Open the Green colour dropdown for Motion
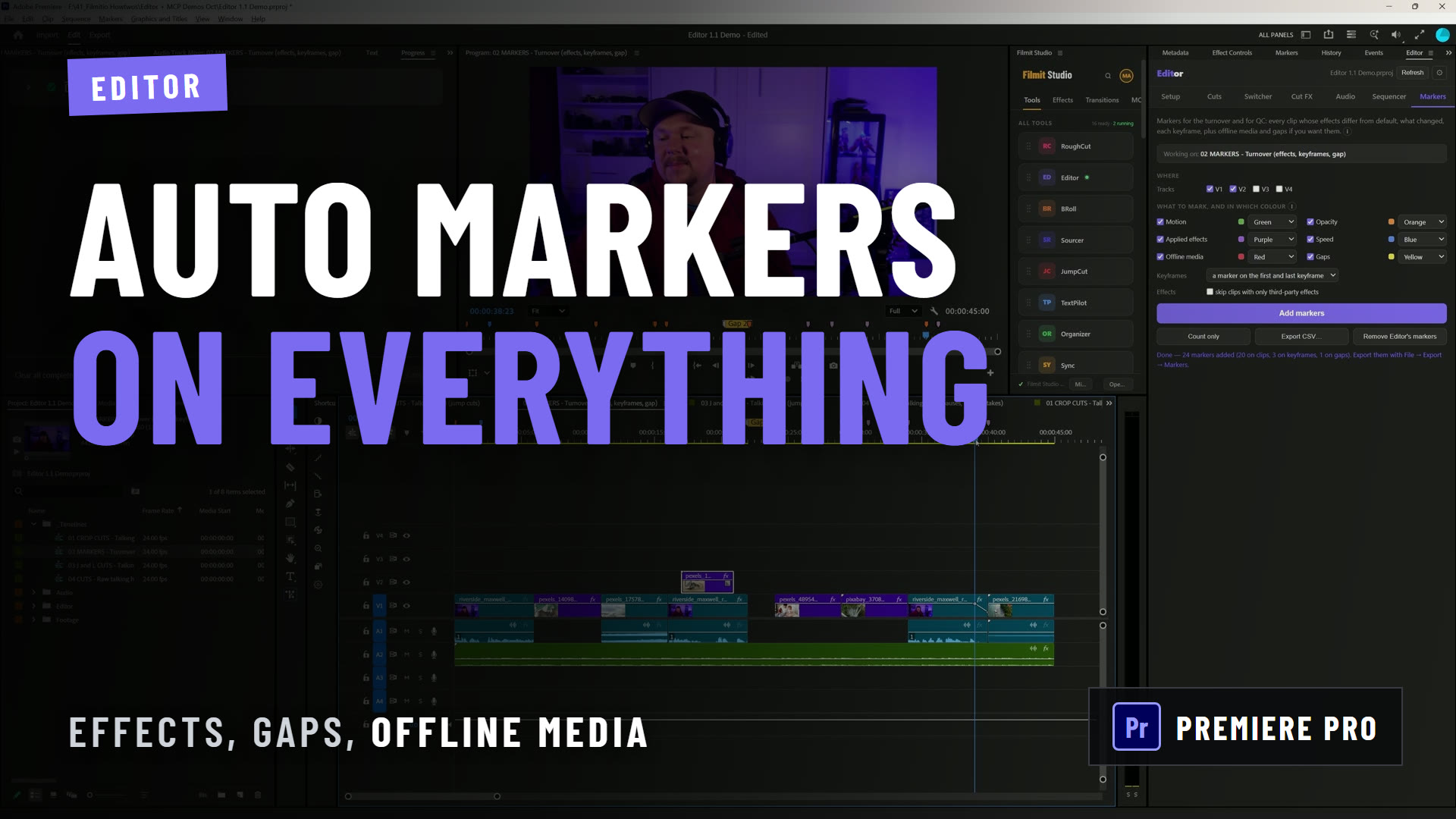The width and height of the screenshot is (1456, 819). point(1272,222)
